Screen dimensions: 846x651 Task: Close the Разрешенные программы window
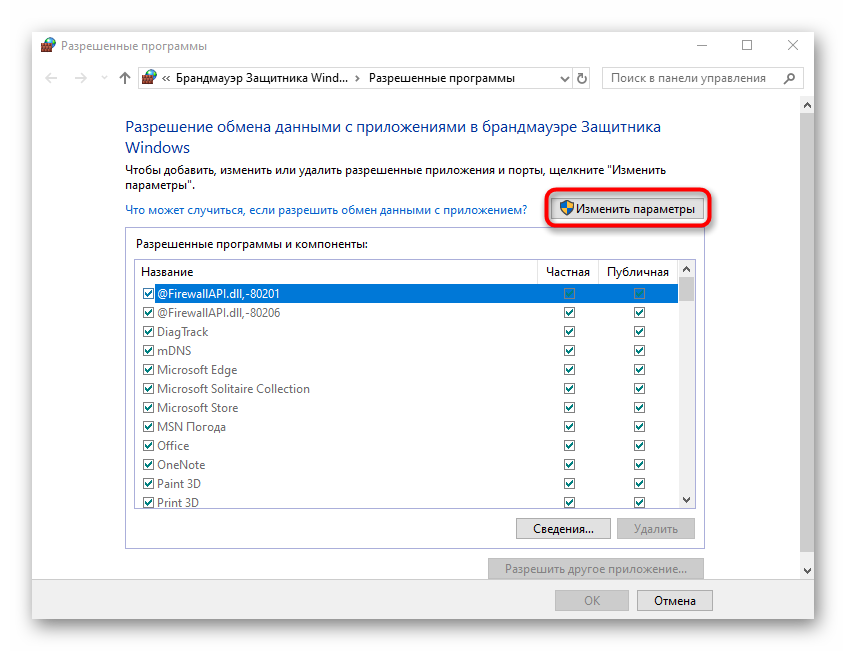pyautogui.click(x=793, y=45)
